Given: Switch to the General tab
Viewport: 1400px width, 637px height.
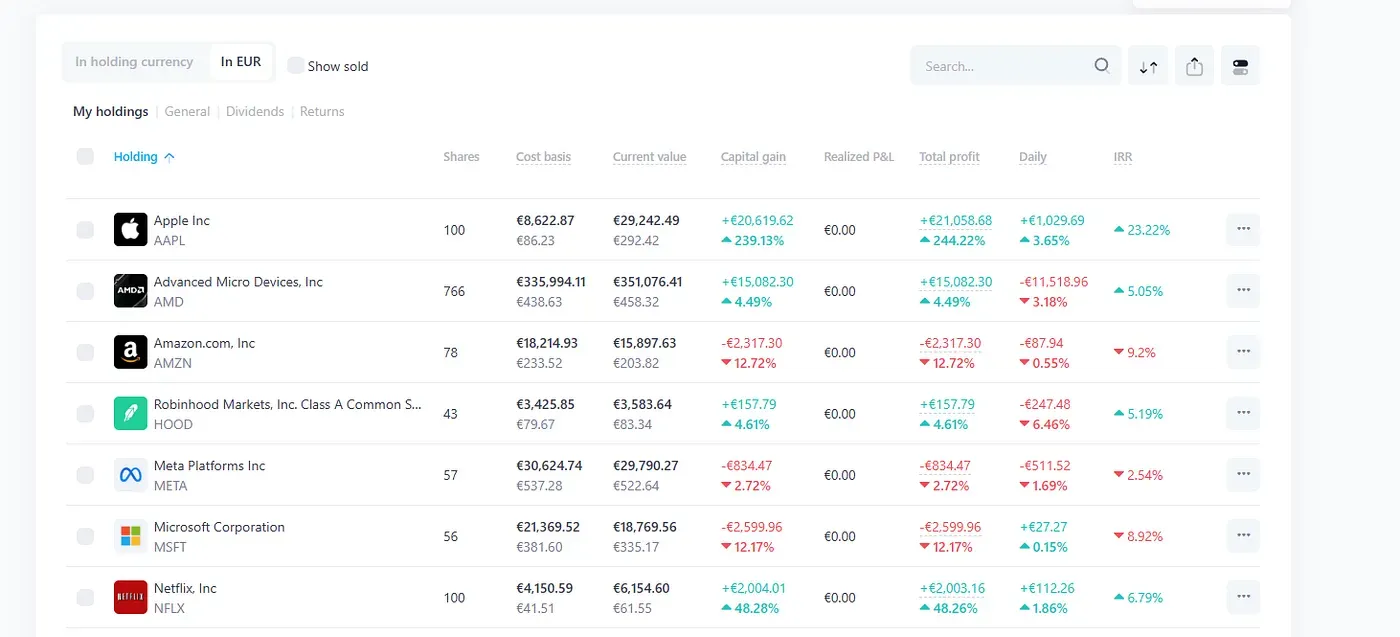Looking at the screenshot, I should click(x=187, y=112).
